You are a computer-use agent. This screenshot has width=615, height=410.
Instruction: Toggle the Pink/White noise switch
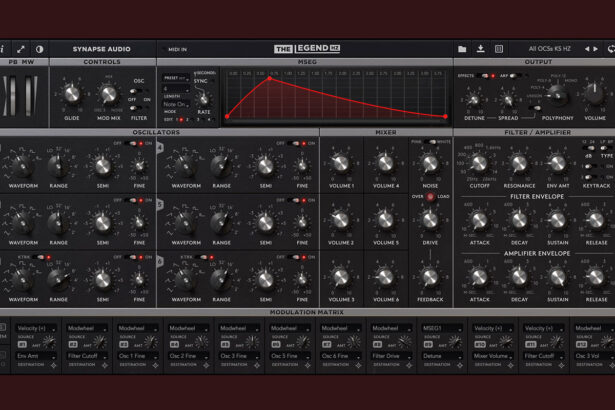(430, 142)
